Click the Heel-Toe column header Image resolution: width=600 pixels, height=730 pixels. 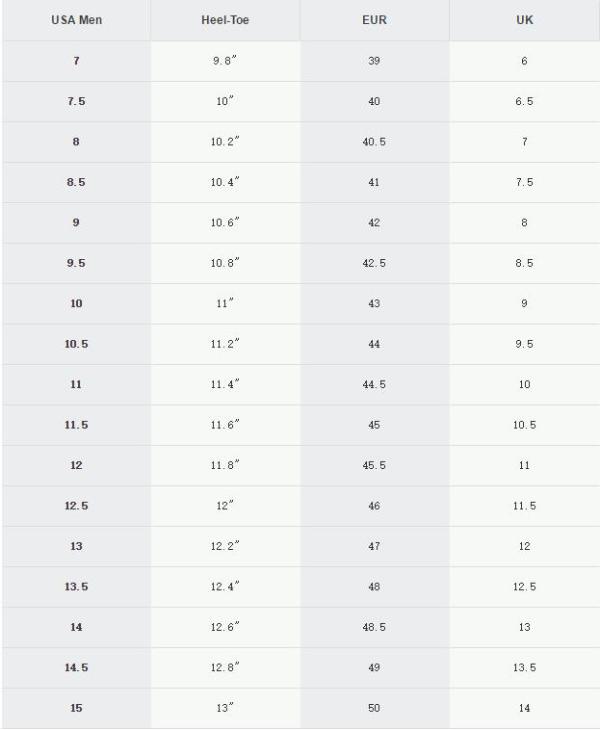pyautogui.click(x=225, y=21)
